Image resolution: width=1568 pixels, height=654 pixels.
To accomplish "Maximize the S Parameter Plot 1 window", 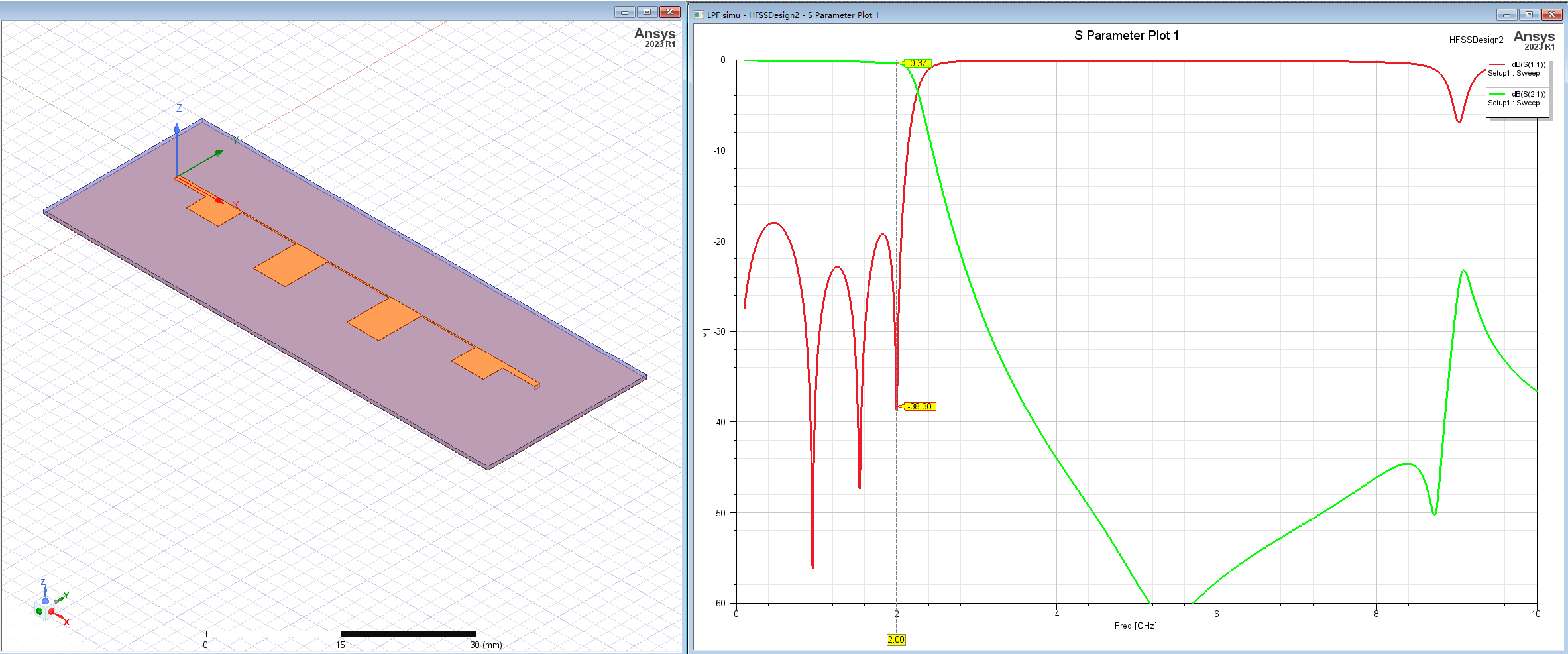I will 1529,15.
